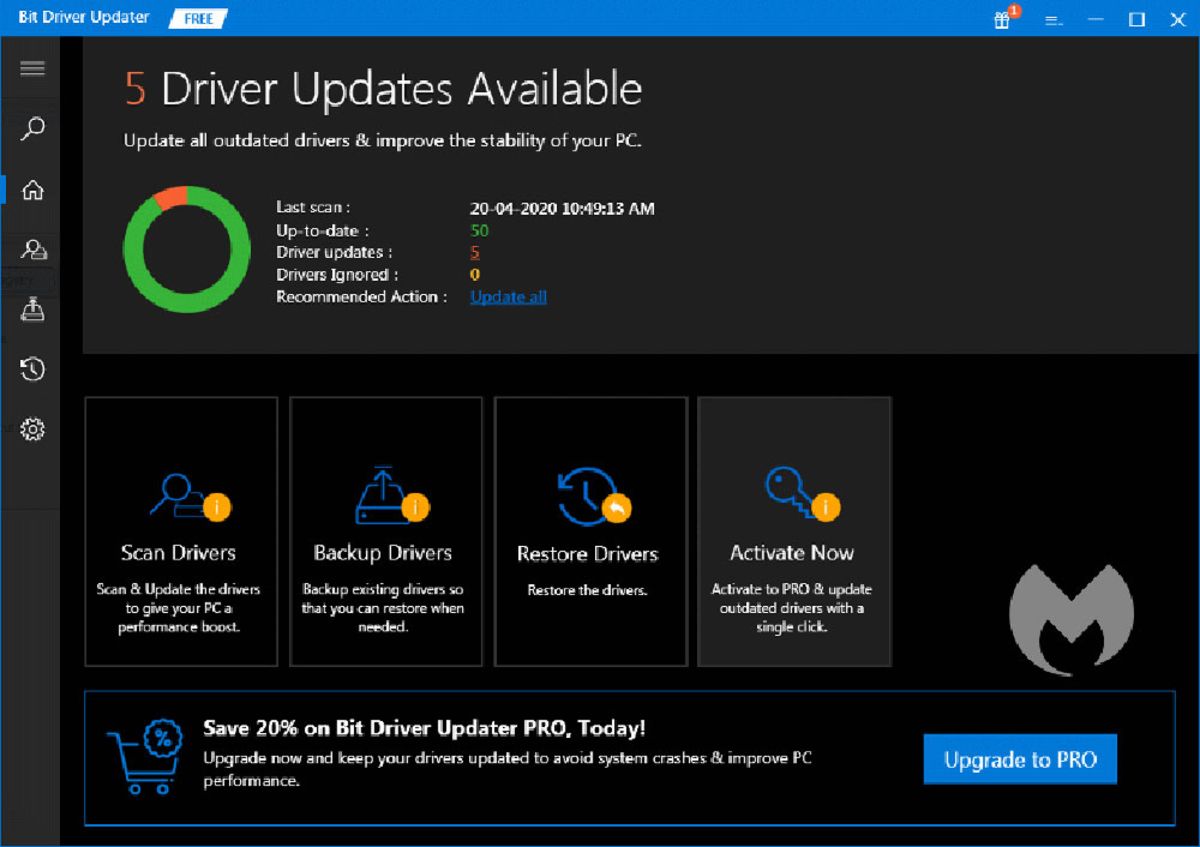Open the Restore Drivers card title

[587, 554]
